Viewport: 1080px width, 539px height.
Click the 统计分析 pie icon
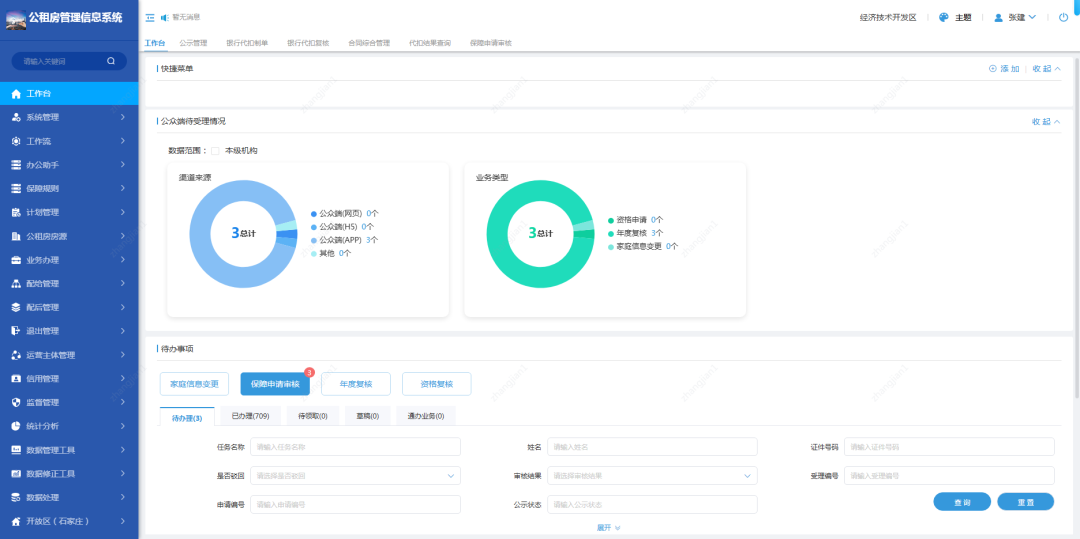point(17,426)
